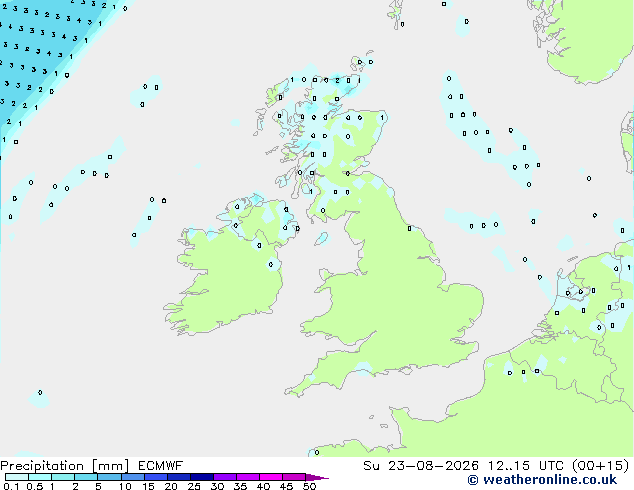Pick the dark navy 25-30 mm swatch
Screen dimensions: 634x490
point(202,477)
